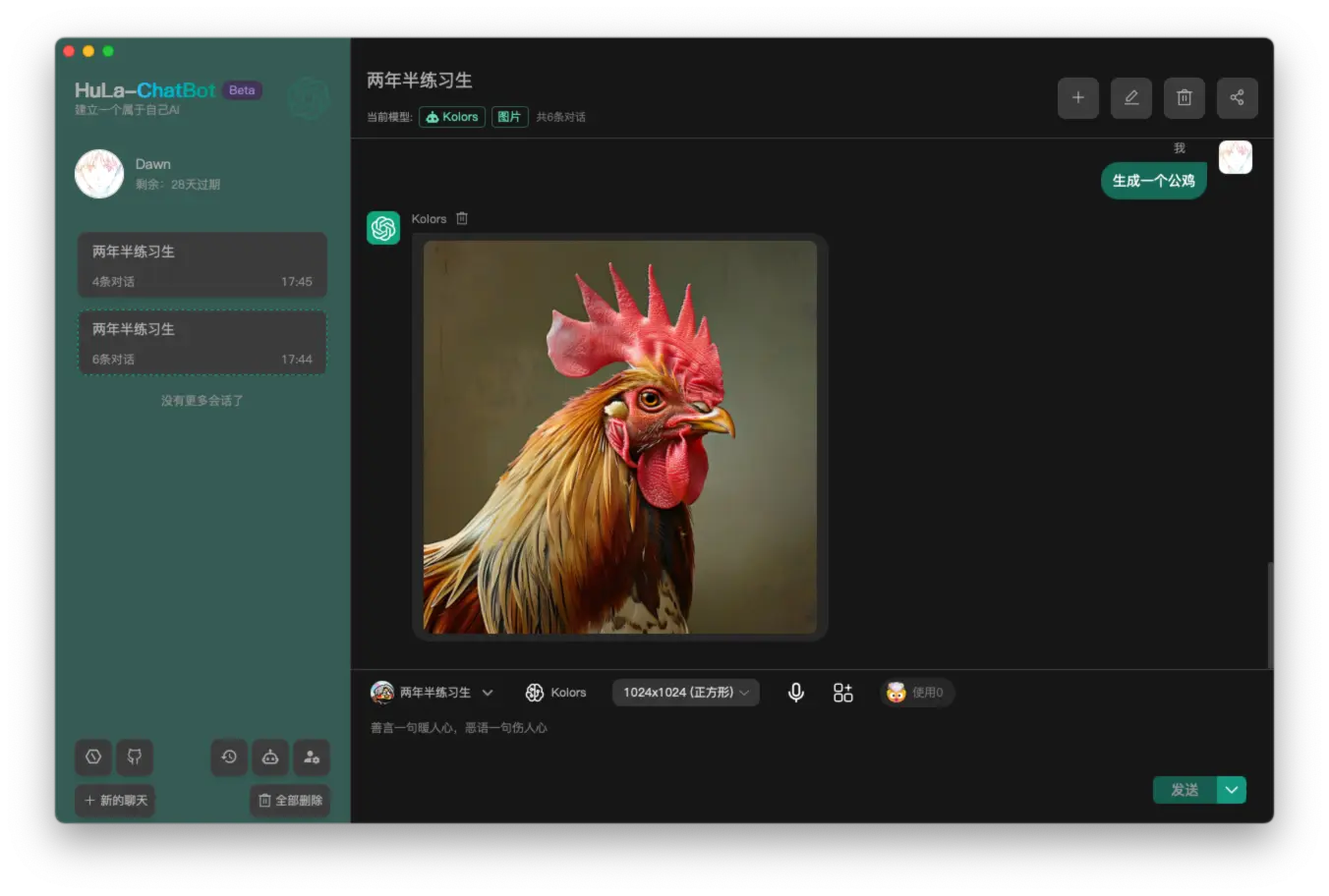Click the apps grid plus icon
This screenshot has width=1329, height=896.
[x=842, y=693]
